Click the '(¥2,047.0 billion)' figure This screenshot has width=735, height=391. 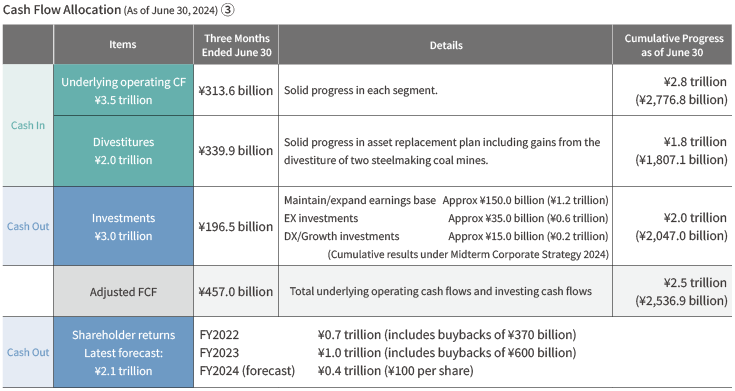tap(682, 235)
